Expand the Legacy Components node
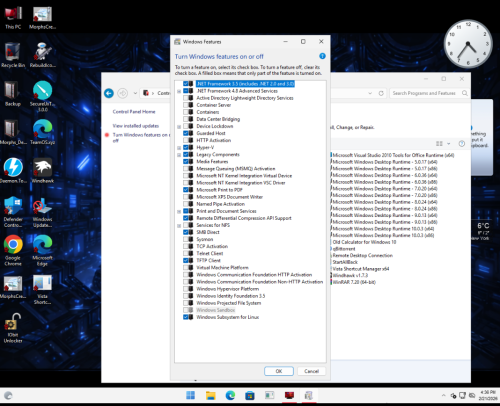The image size is (500, 406). (x=179, y=155)
